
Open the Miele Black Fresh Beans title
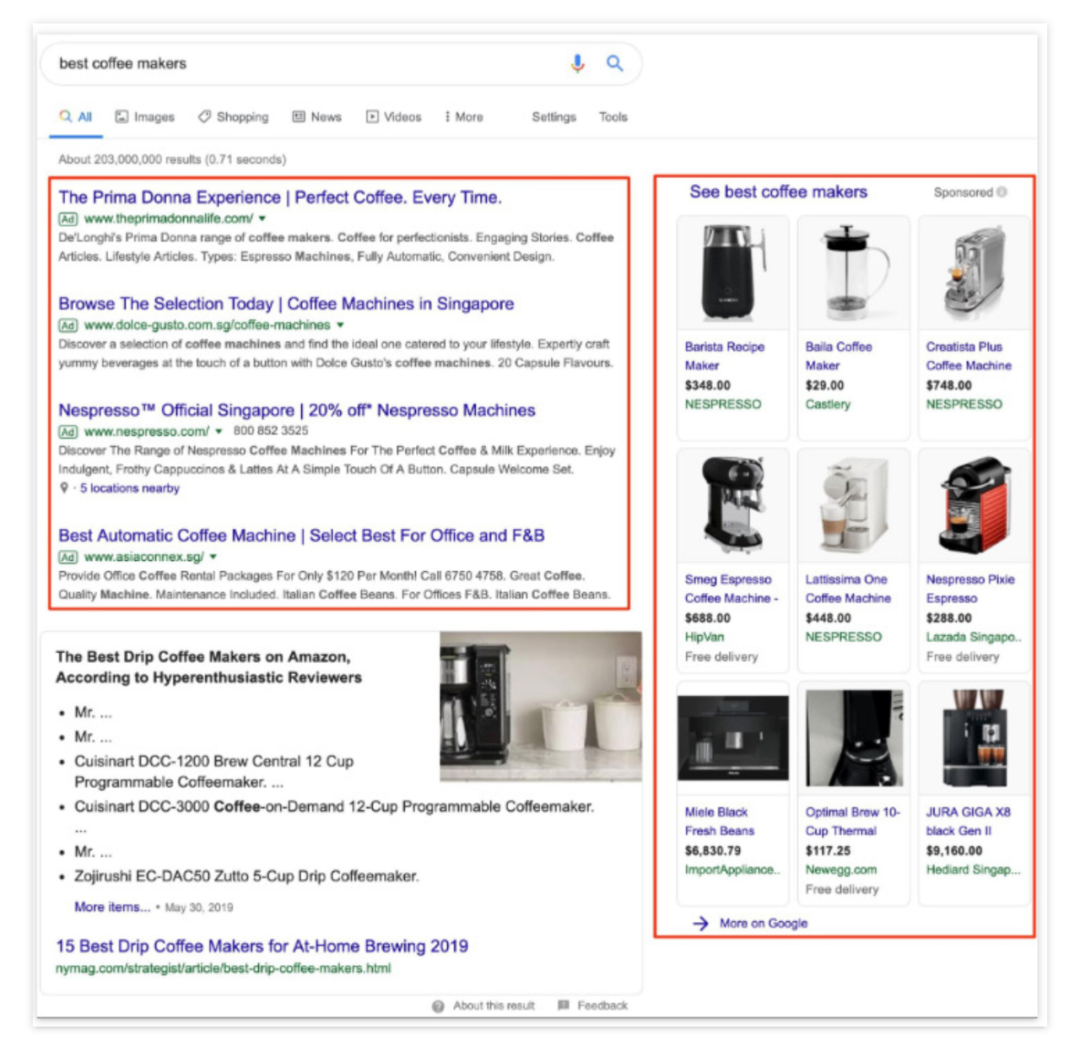719,822
